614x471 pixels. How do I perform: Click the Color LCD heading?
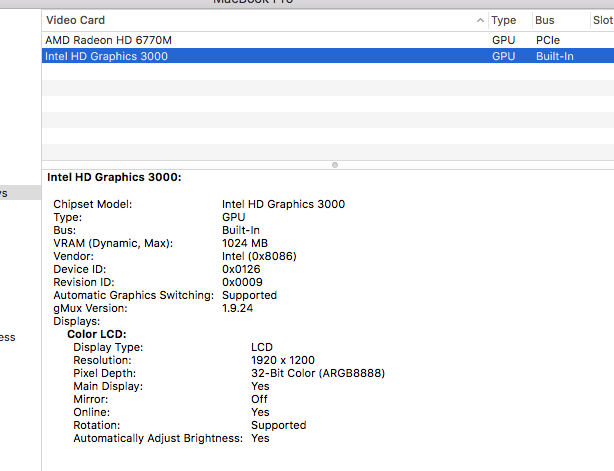coord(97,334)
